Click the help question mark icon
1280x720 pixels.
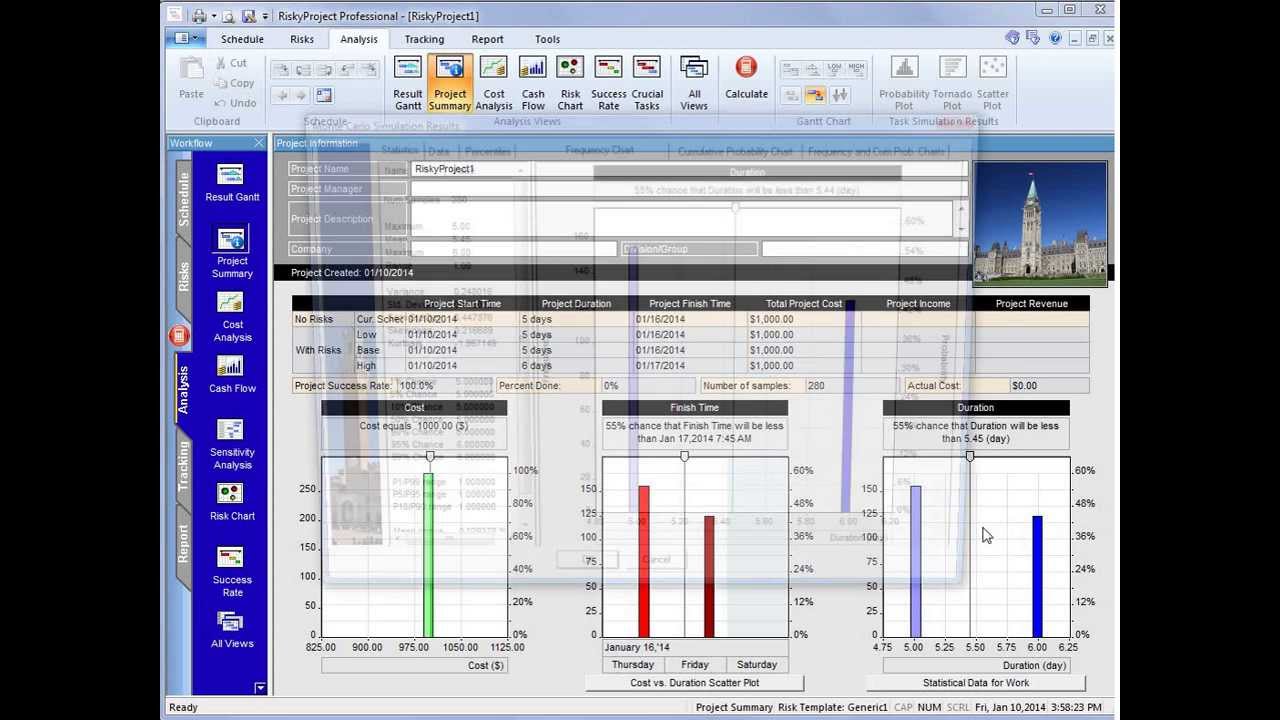(x=1055, y=38)
